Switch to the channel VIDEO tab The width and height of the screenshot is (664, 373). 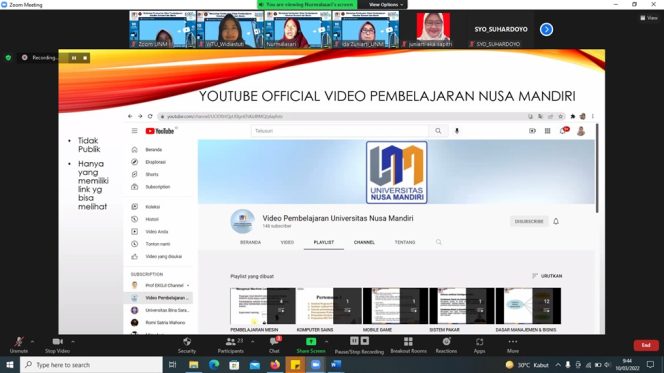(287, 242)
